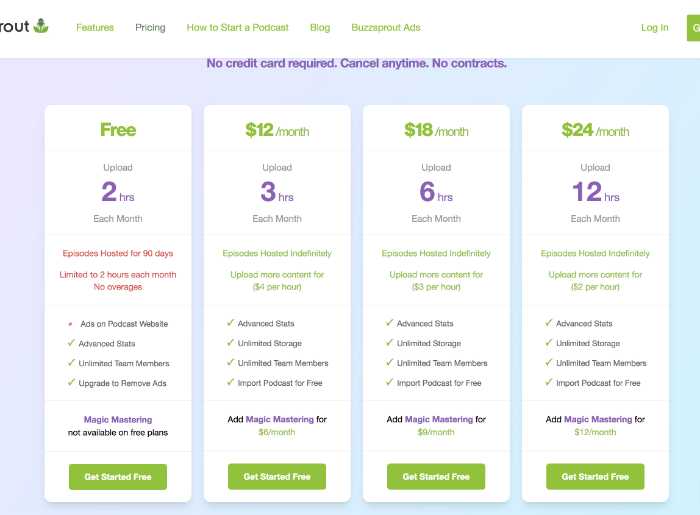The image size is (700, 515).
Task: Visit the Blog navigation link
Action: tap(320, 28)
